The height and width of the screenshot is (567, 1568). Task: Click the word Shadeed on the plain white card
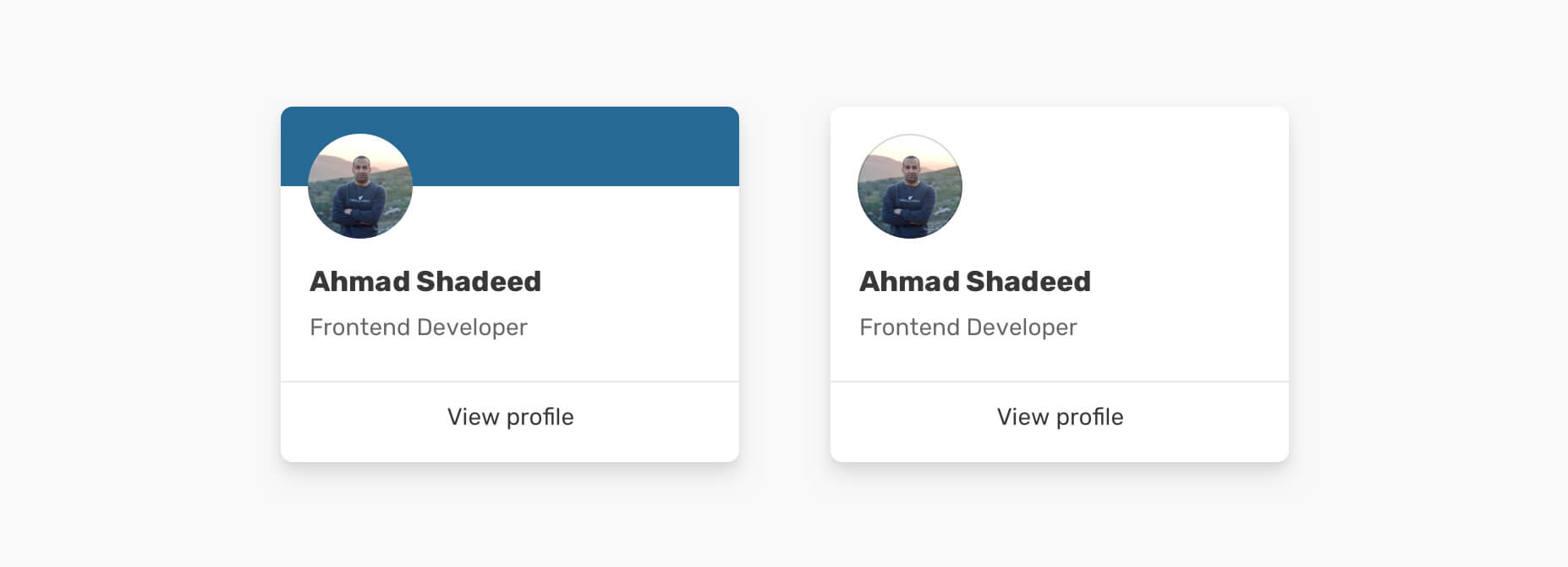[1028, 282]
